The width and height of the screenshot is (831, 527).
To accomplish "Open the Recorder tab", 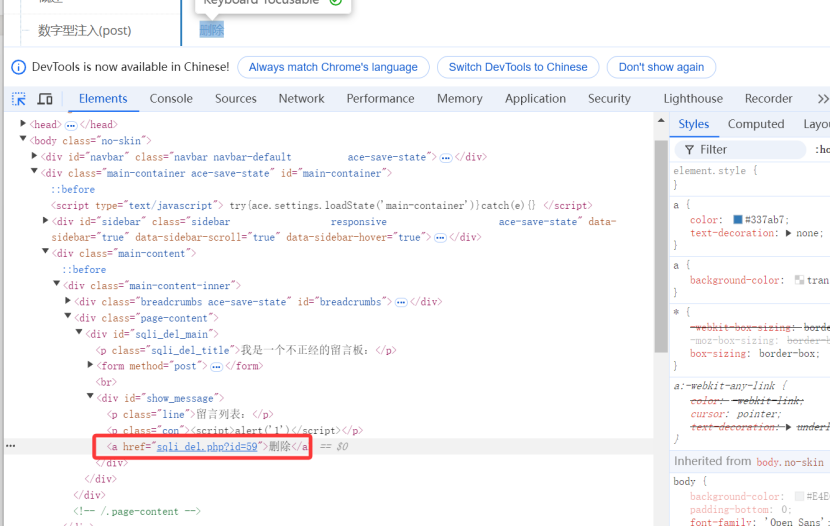I will [768, 99].
